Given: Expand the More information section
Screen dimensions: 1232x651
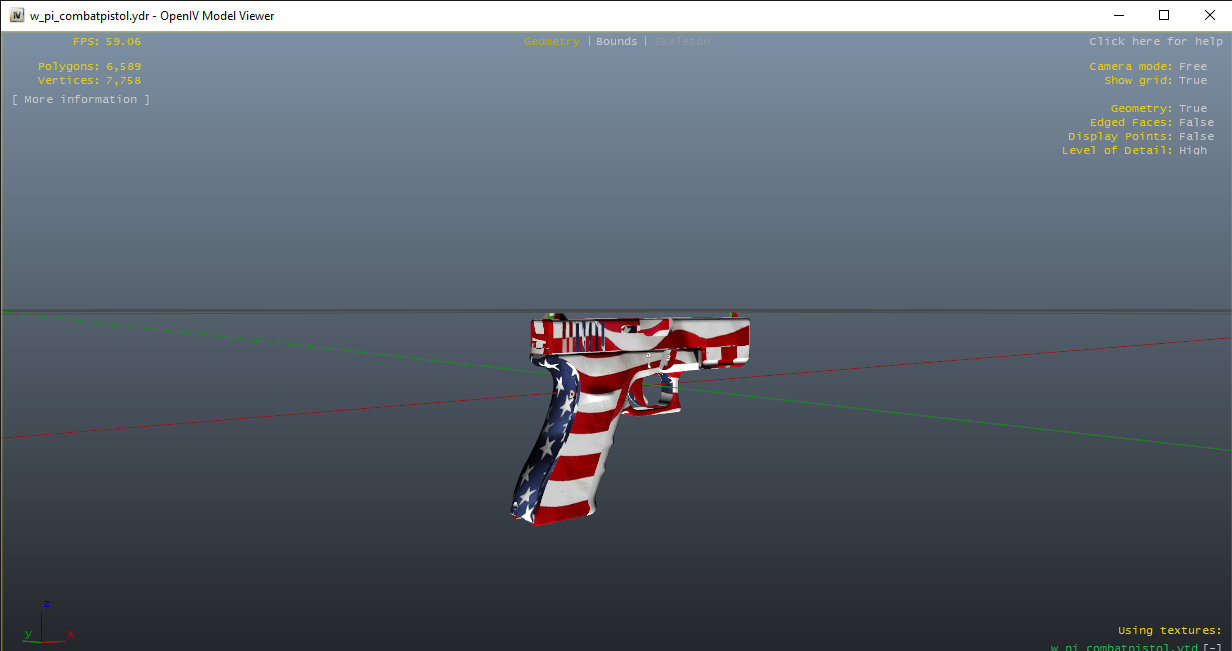Looking at the screenshot, I should click(81, 100).
